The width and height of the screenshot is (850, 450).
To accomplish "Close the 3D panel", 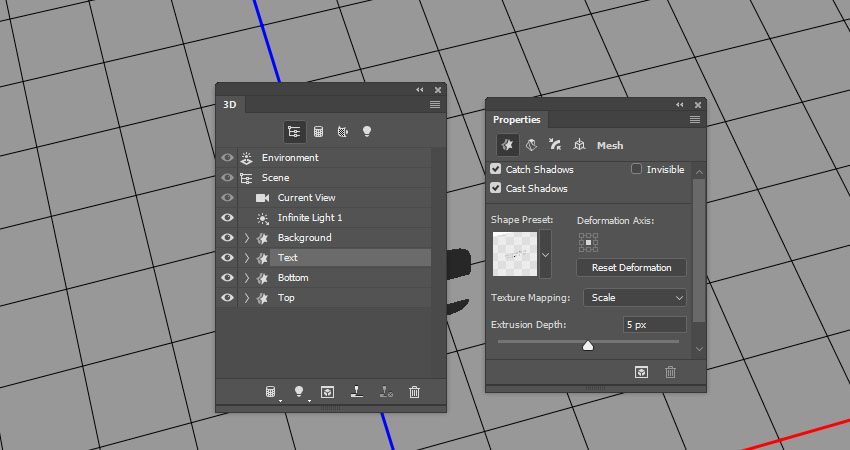I will click(x=437, y=90).
